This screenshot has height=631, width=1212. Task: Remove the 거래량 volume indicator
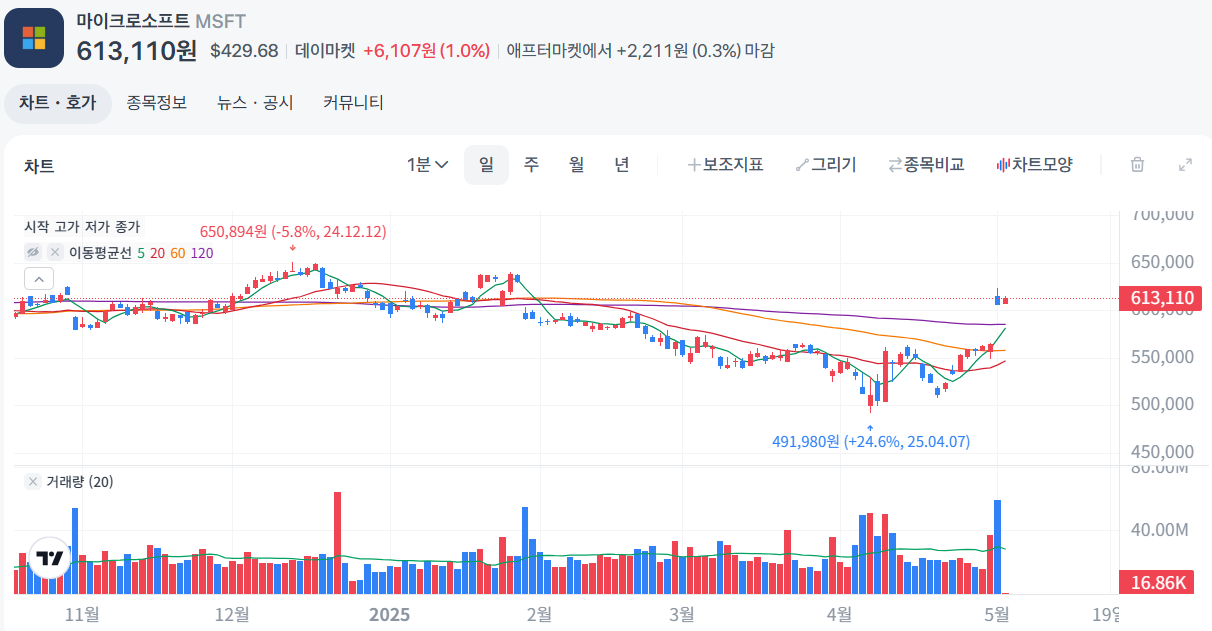coord(31,482)
